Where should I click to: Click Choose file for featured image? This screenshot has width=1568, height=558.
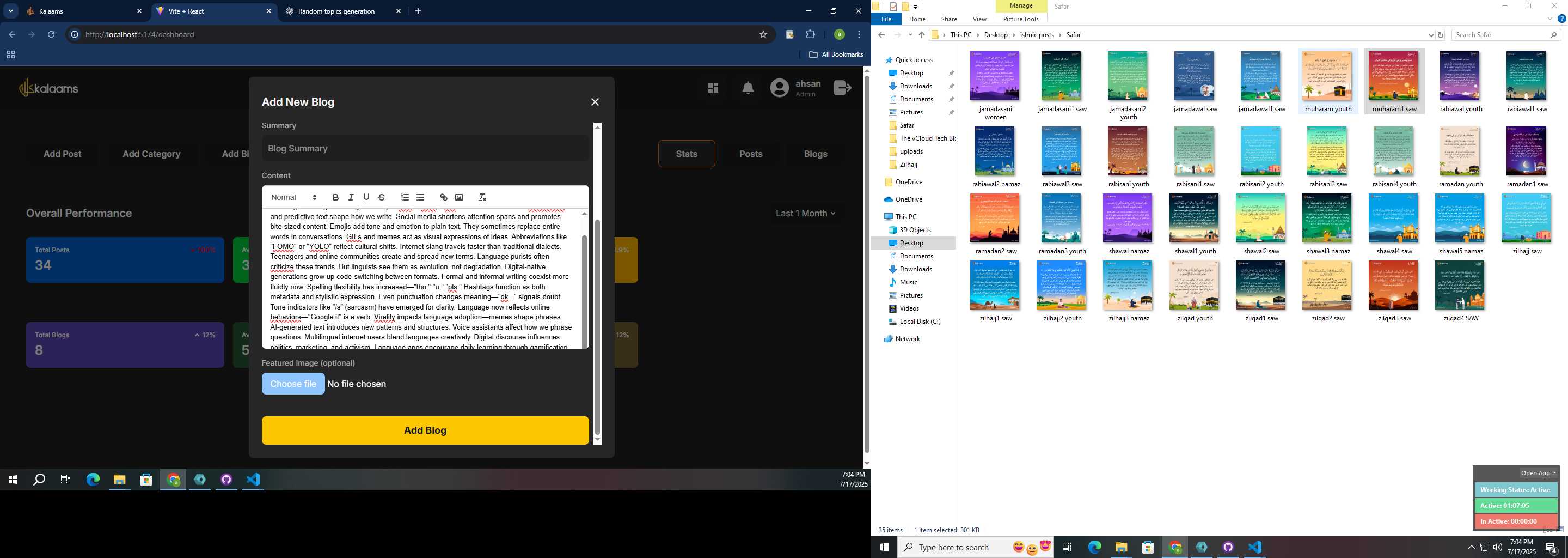(293, 384)
